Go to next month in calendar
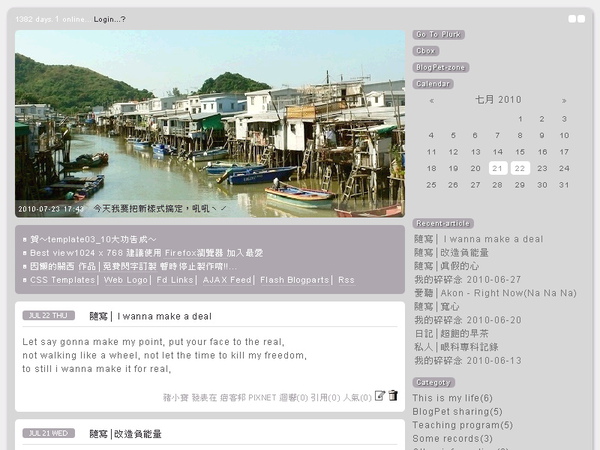Viewport: 600px width, 450px height. (x=564, y=101)
